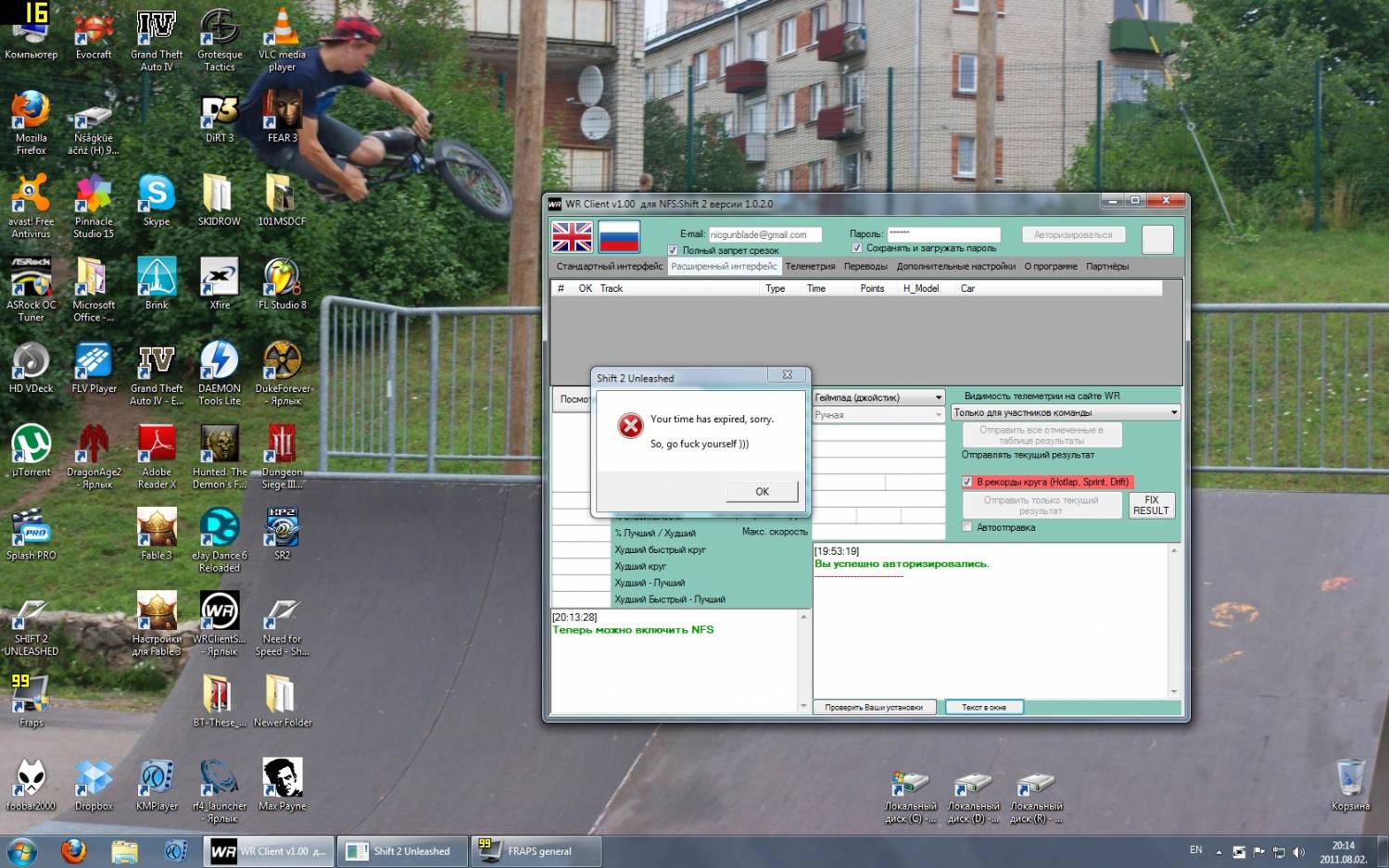
Task: Uncheck the Полный запрет срезок checkbox
Action: pos(673,250)
